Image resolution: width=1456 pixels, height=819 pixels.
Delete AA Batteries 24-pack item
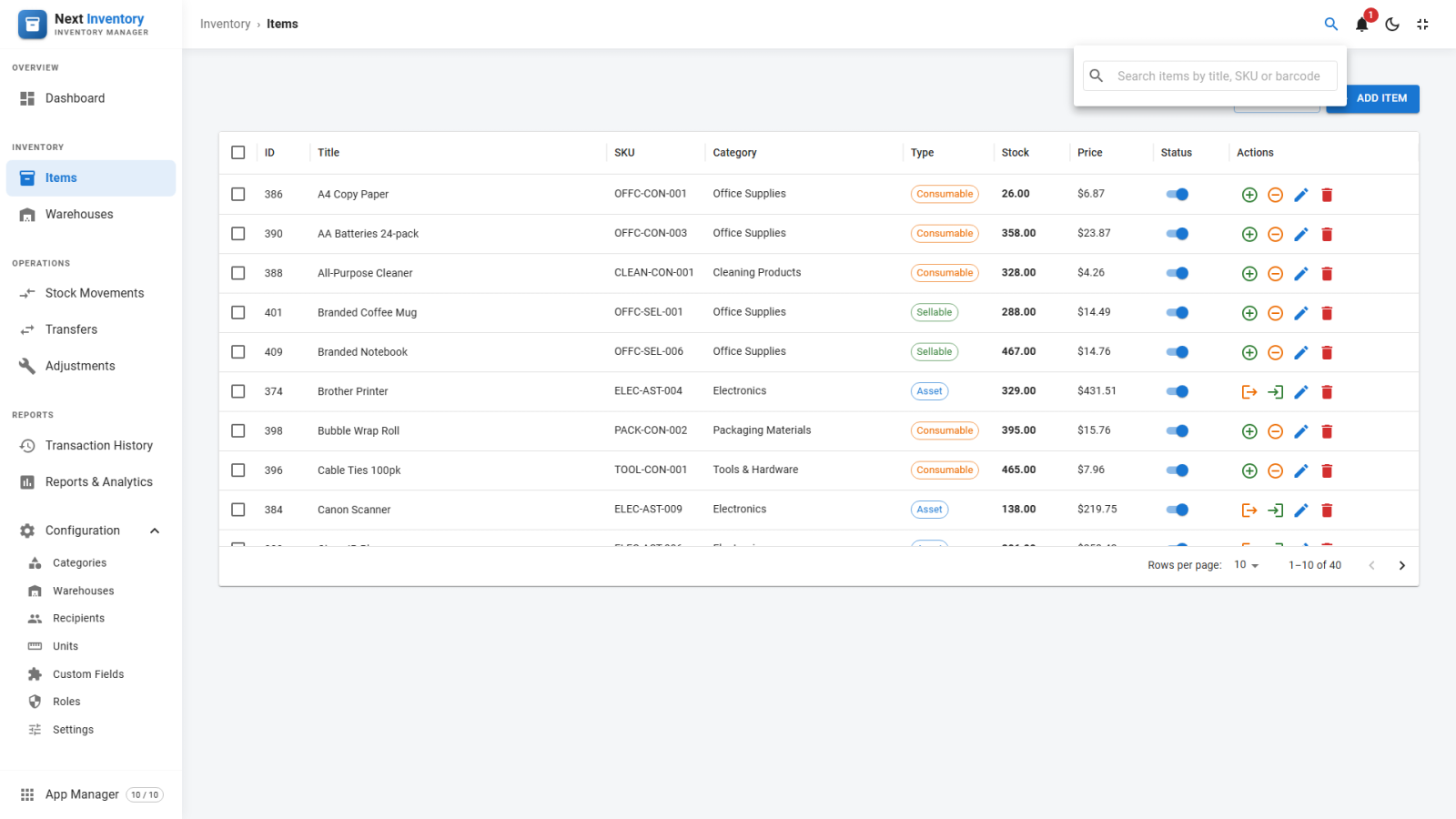point(1327,234)
